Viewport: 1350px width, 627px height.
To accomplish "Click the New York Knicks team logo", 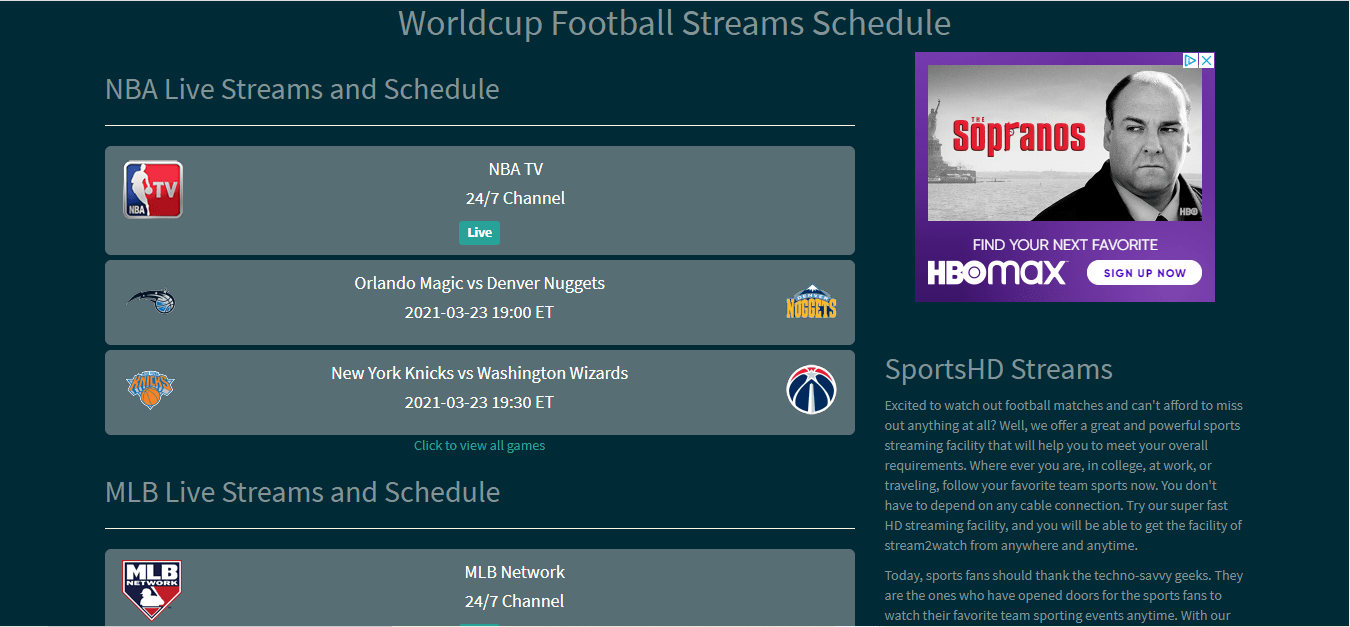I will [x=151, y=390].
